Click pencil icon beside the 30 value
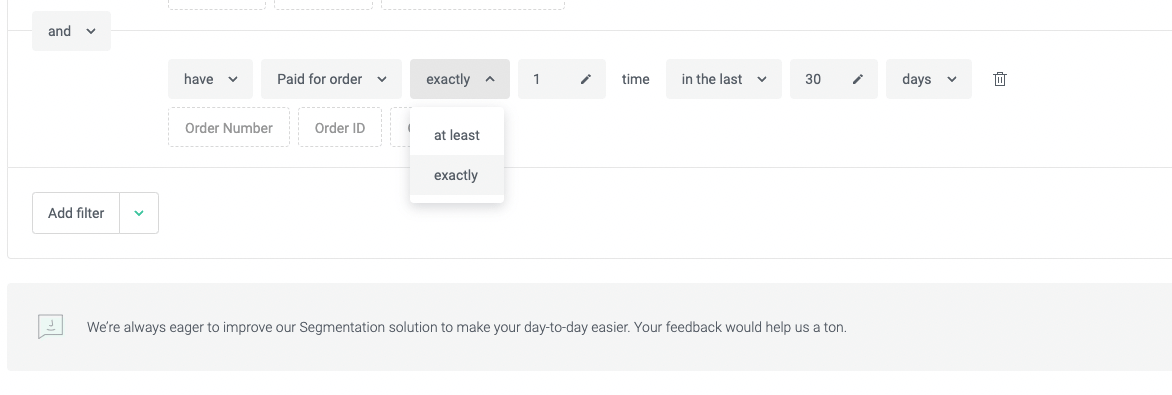 [x=858, y=79]
